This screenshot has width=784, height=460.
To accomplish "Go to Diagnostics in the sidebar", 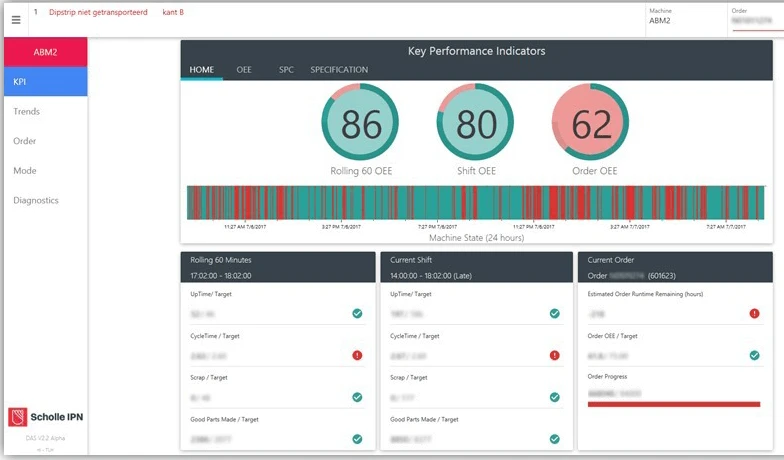I will pyautogui.click(x=36, y=200).
